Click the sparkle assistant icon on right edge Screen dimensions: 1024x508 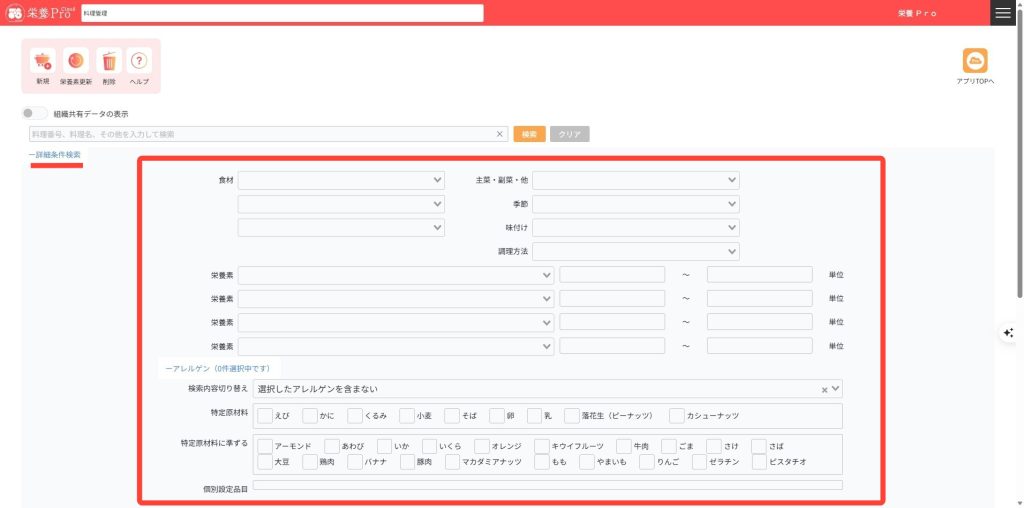click(x=1009, y=333)
